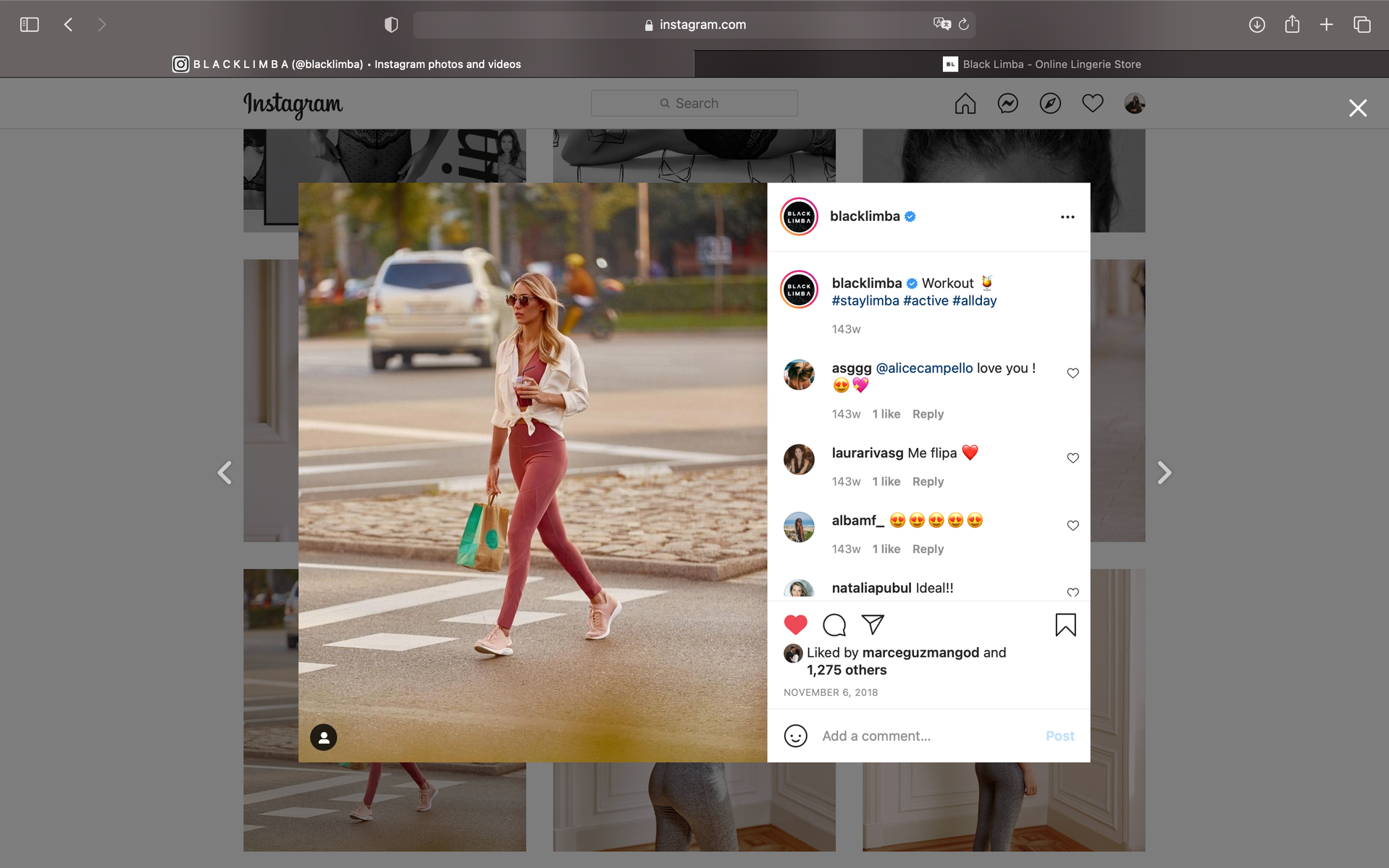Switch to Black Limba Online Lingerie Store tab
1389x868 pixels.
coord(1041,64)
